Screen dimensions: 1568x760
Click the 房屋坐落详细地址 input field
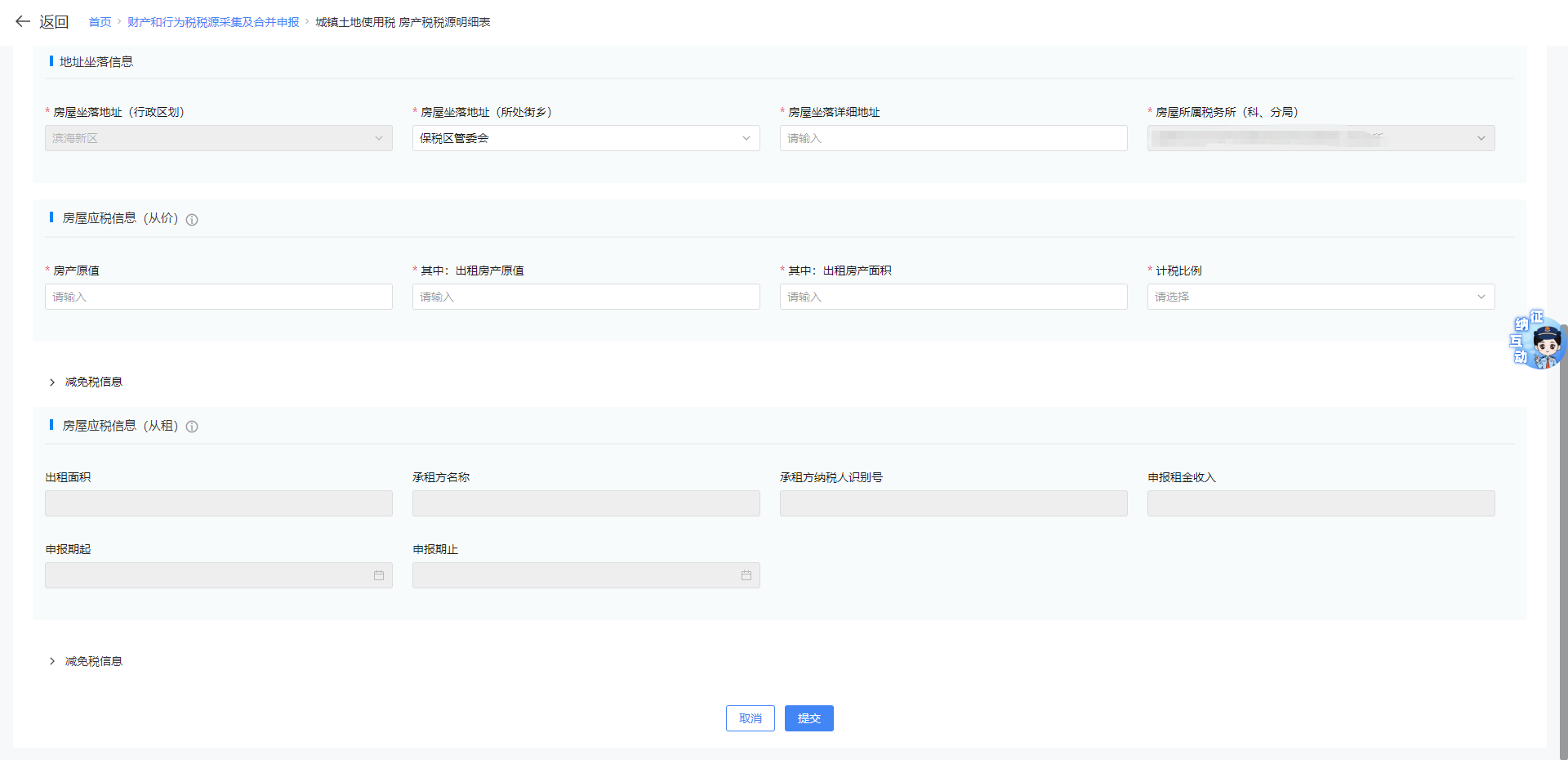pyautogui.click(x=953, y=138)
